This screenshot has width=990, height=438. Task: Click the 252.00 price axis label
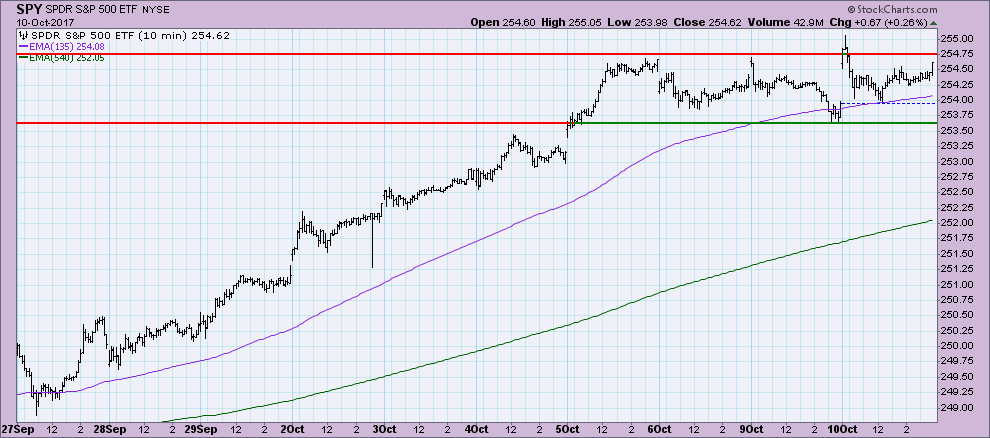coord(959,223)
